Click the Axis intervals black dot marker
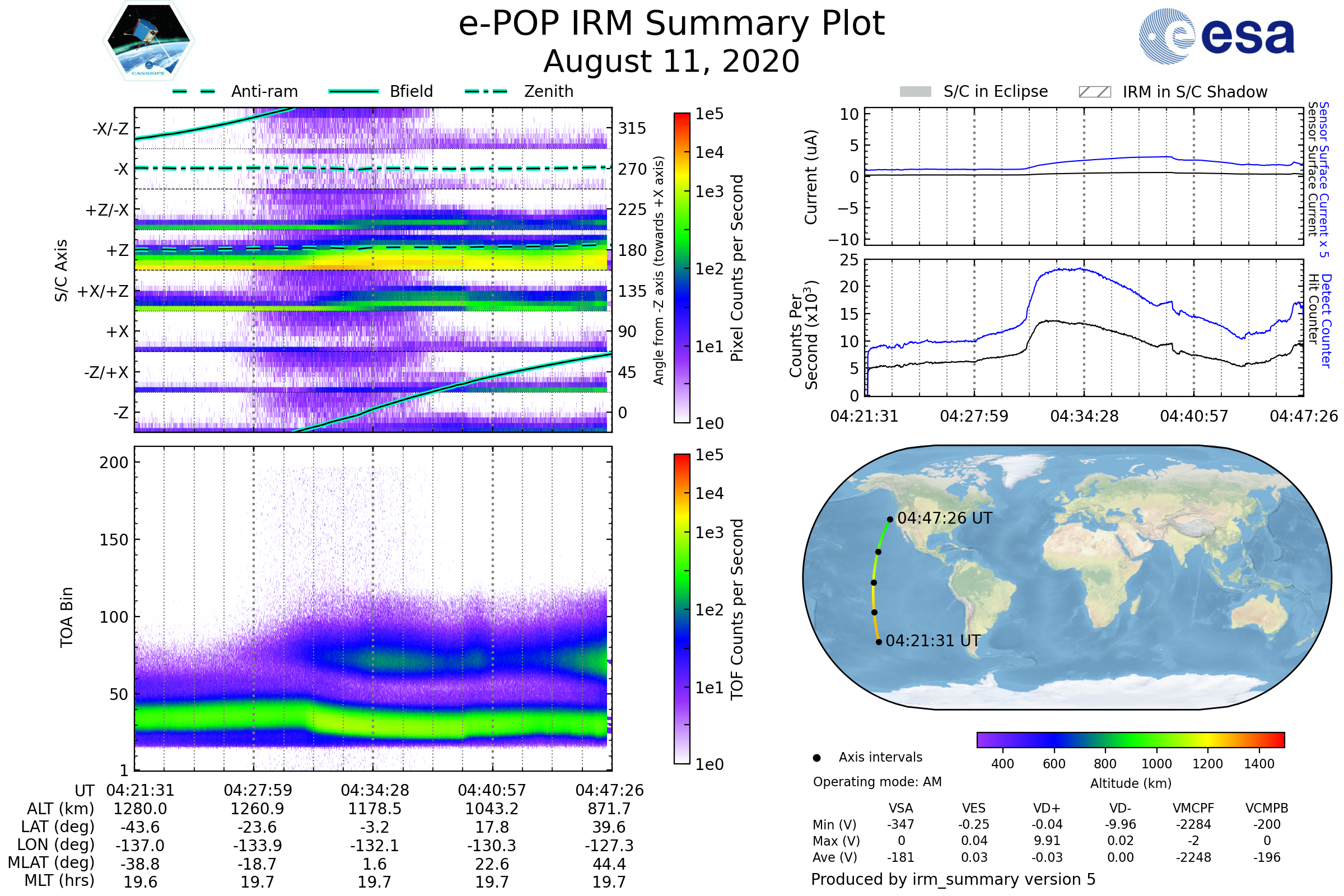Viewport: 1344px width, 896px height. coord(816,758)
